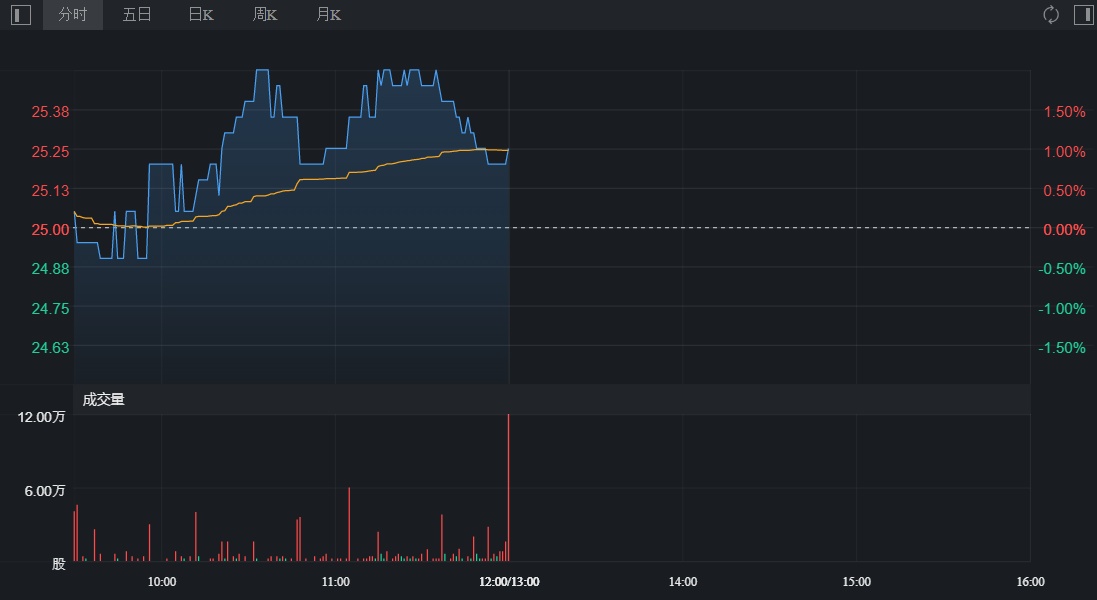Screen dimensions: 1097x600
Task: Toggle the right side panel icon
Action: tap(1083, 15)
